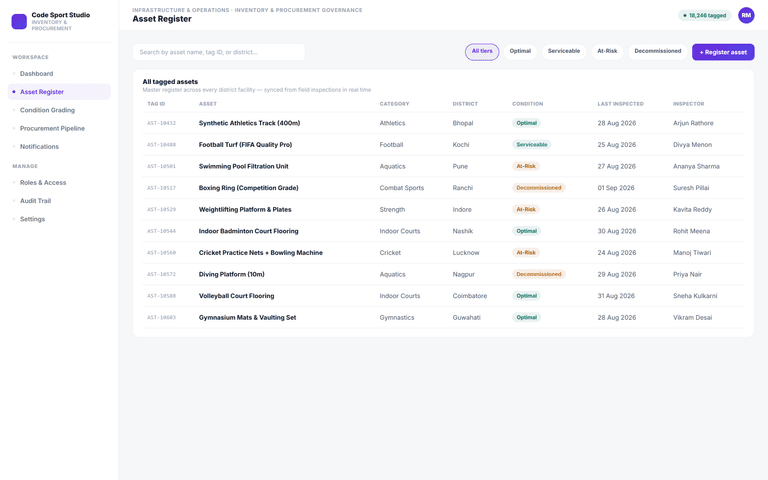Screen dimensions: 768x480
Task: Click the Guwahati district cell
Action: tap(466, 317)
